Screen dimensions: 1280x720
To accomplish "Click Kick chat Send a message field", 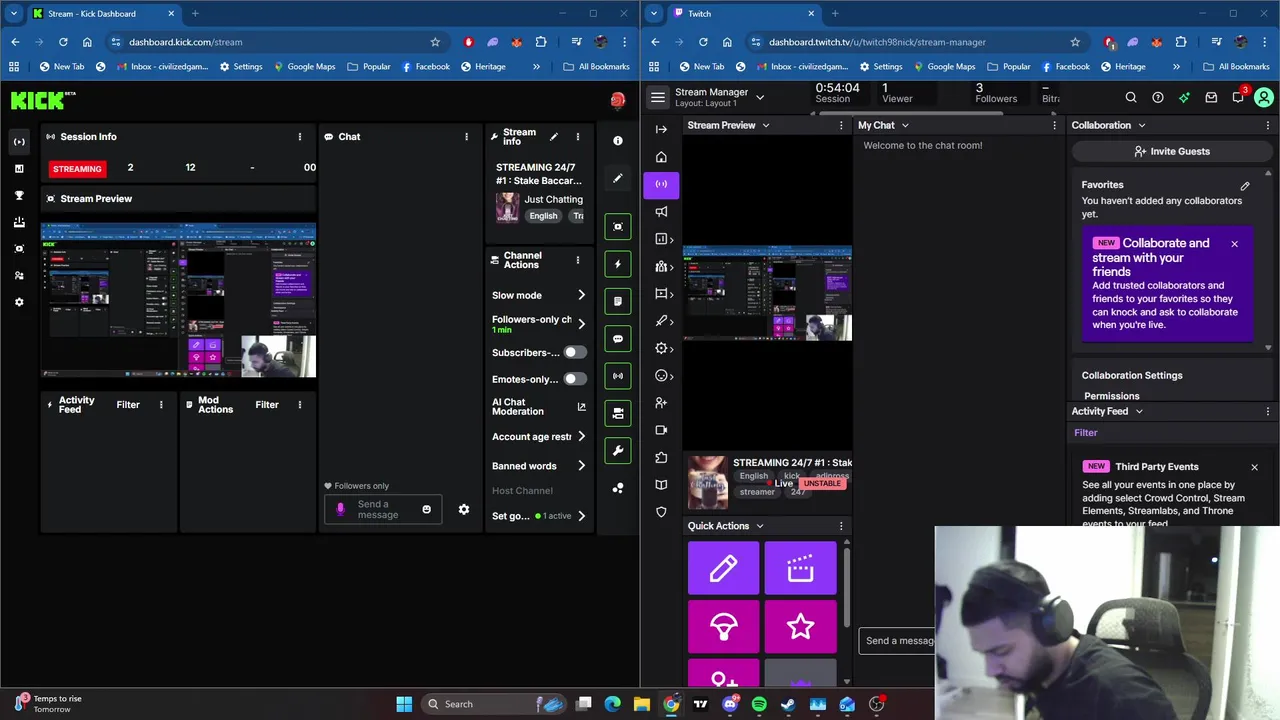I will (383, 509).
